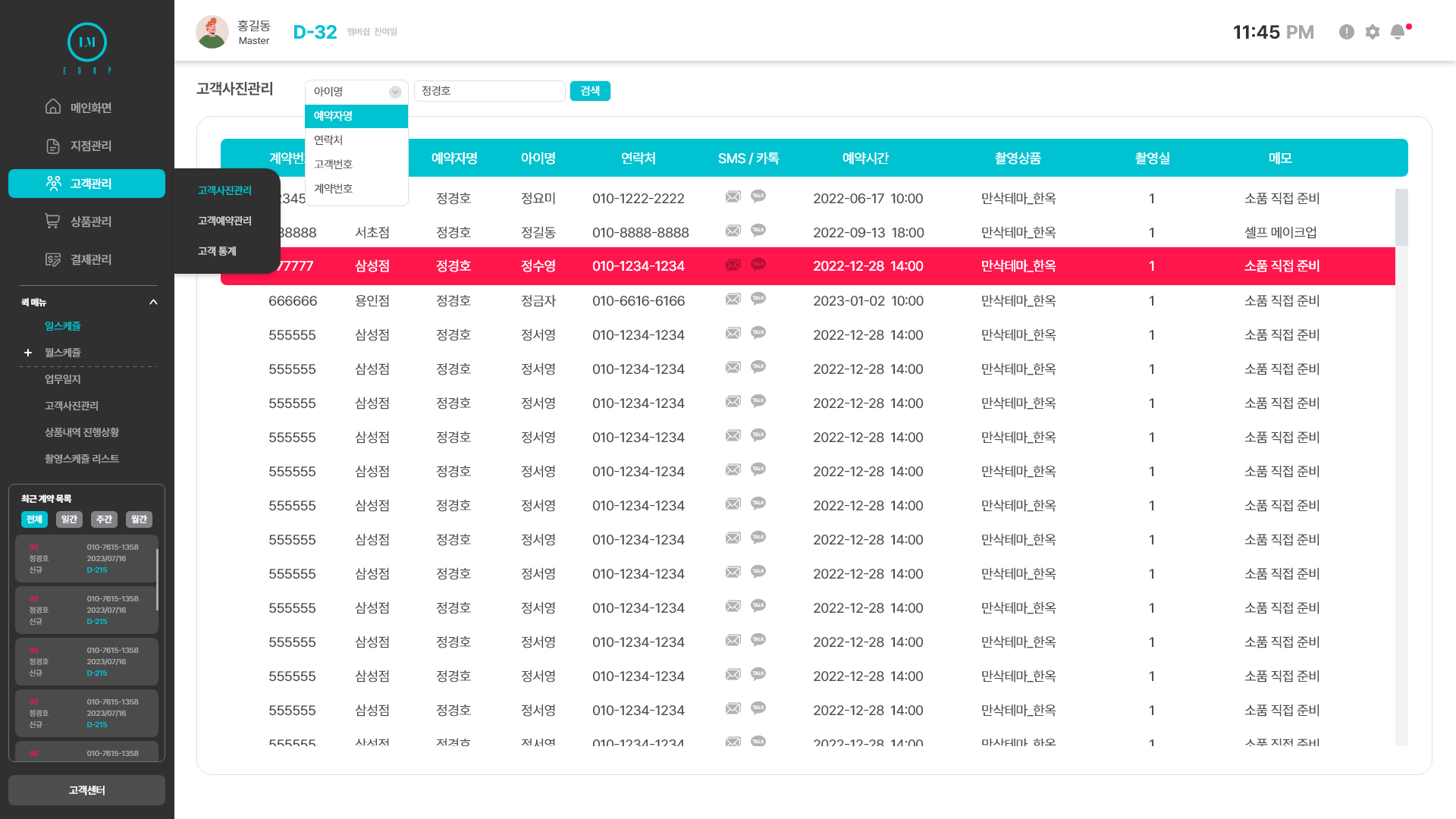Viewport: 1456px width, 819px height.
Task: Click 홍길동 profile avatar
Action: pos(212,32)
